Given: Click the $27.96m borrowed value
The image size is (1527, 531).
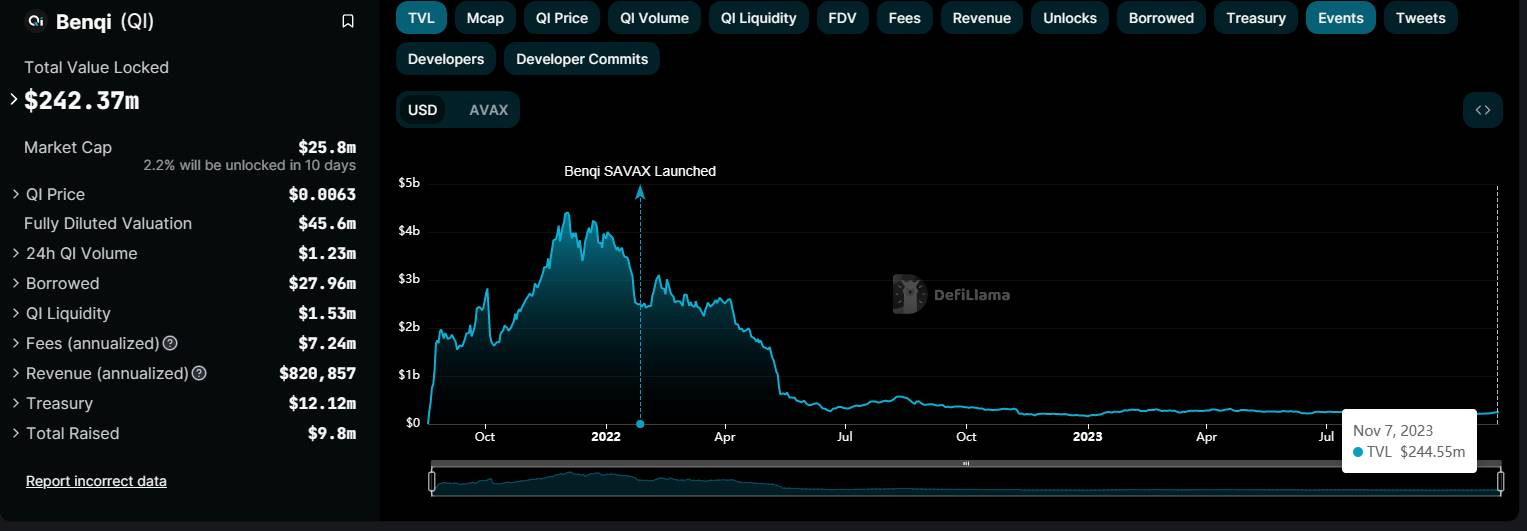Looking at the screenshot, I should pos(322,283).
